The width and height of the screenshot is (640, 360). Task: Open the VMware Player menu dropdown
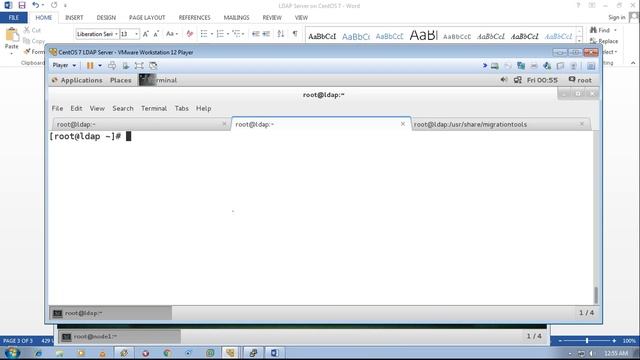click(x=64, y=65)
